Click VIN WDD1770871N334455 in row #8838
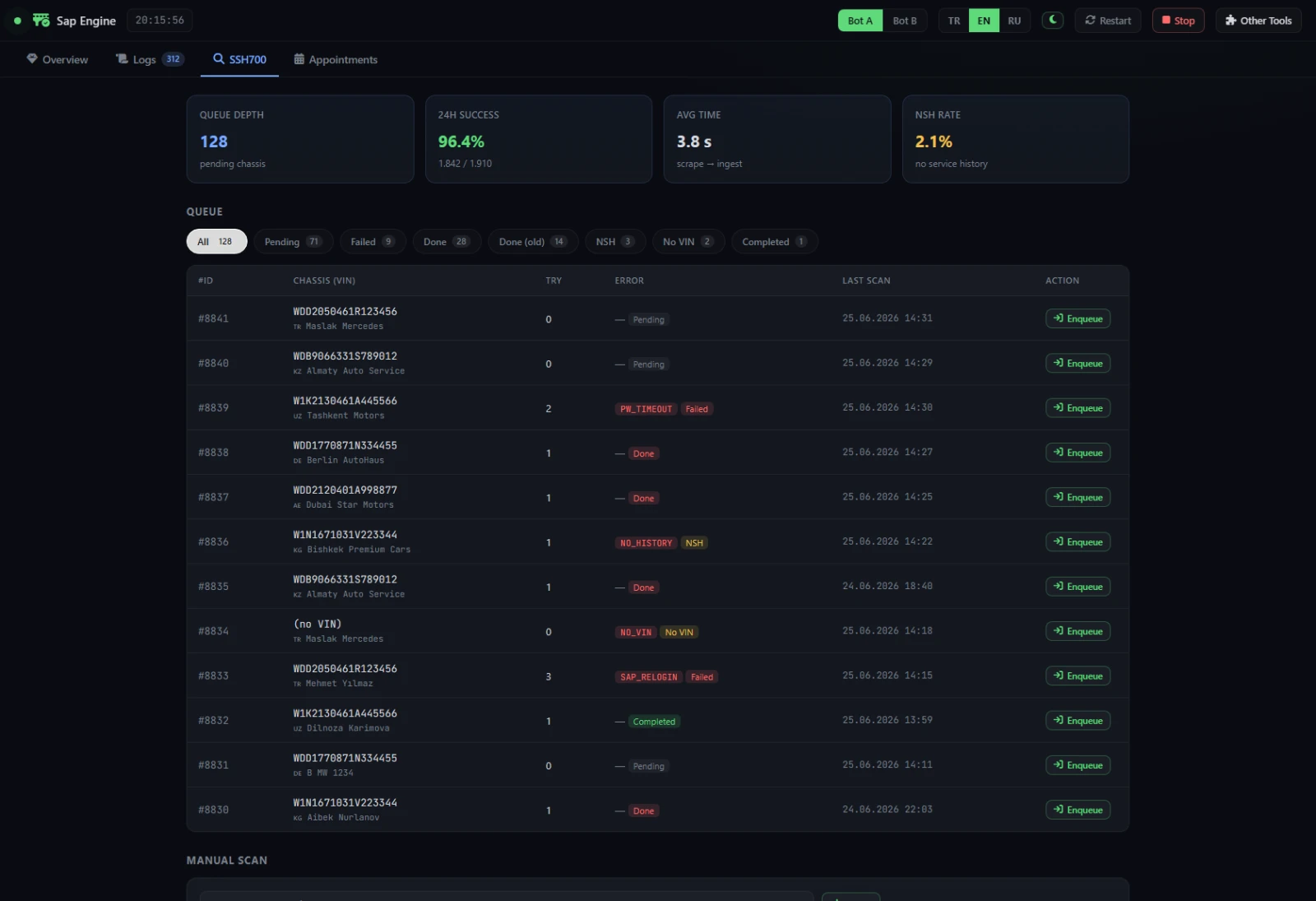Viewport: 1316px width, 901px height. pyautogui.click(x=345, y=445)
